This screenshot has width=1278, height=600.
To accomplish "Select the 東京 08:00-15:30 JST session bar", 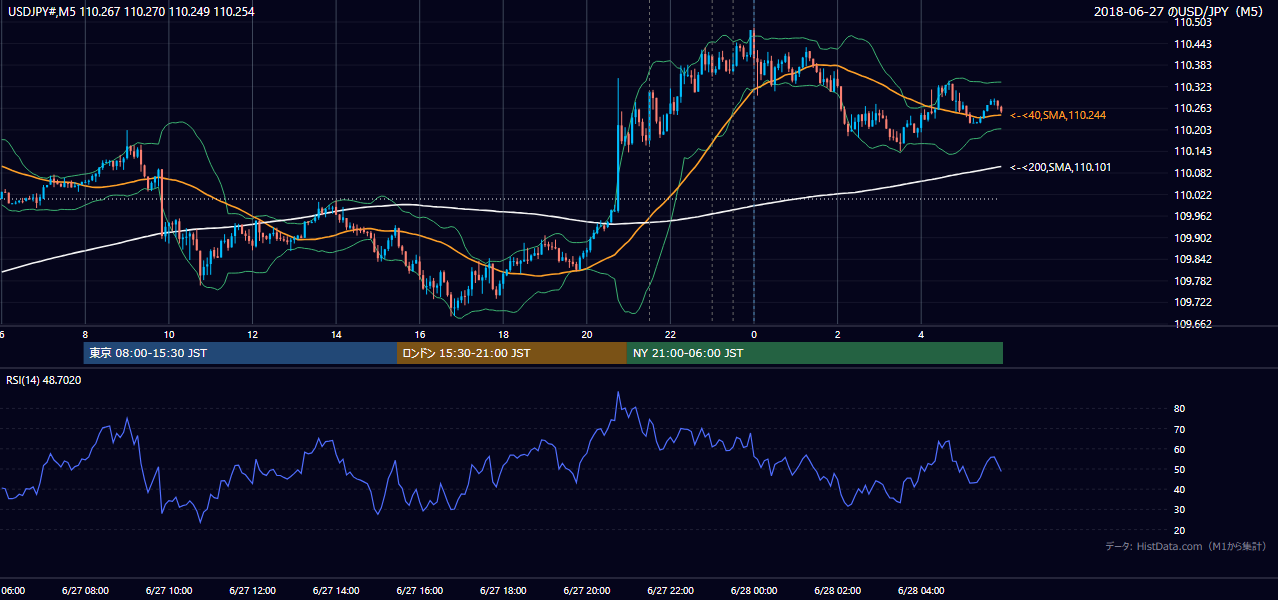I will [240, 353].
